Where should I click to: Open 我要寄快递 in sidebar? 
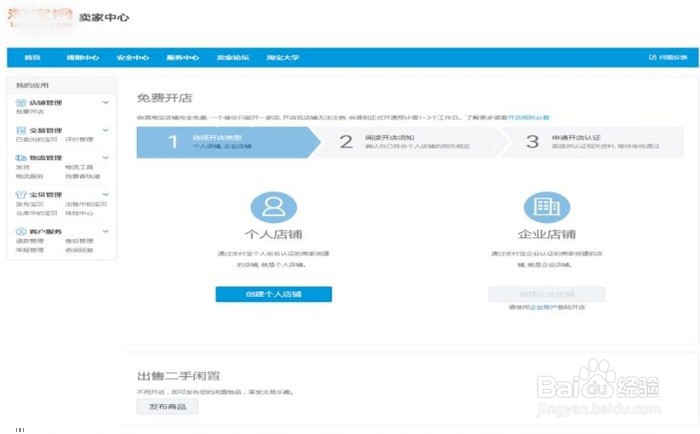83,176
